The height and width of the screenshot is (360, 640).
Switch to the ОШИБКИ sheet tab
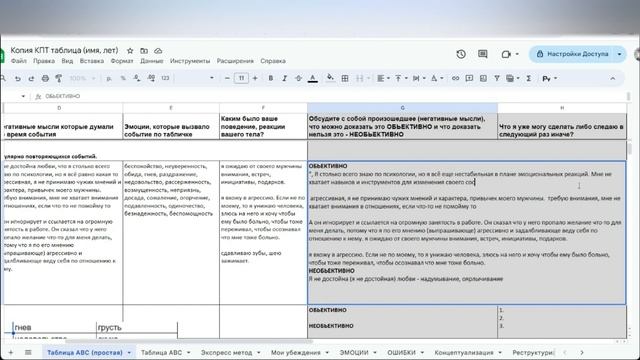(402, 352)
